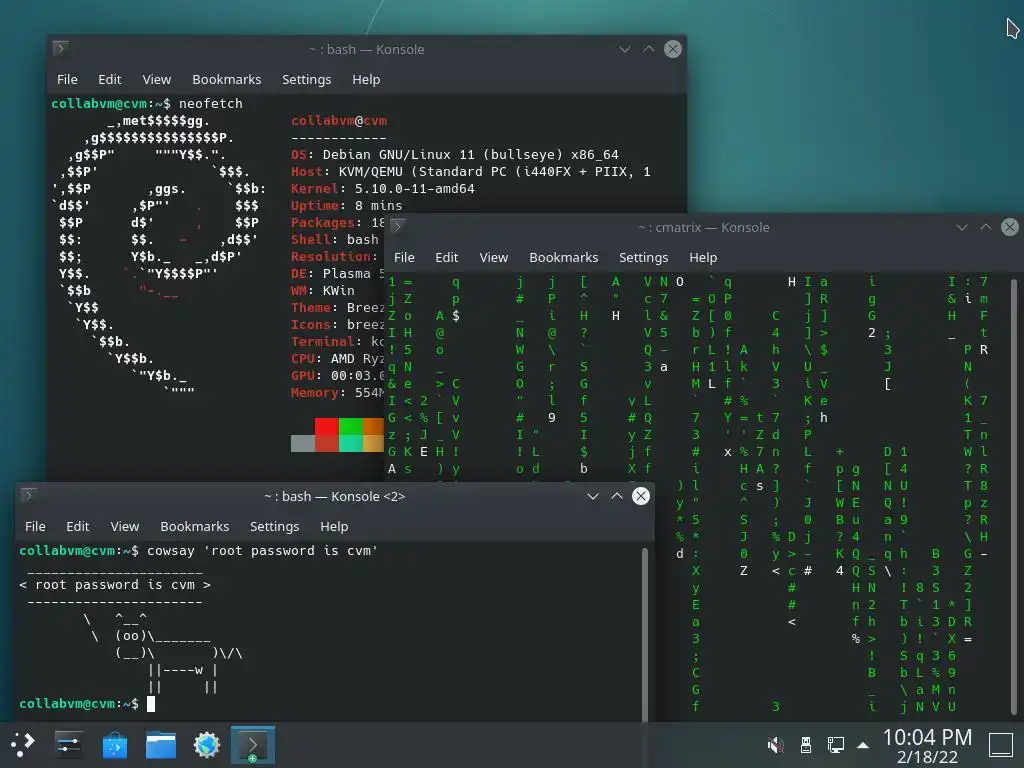1024x768 pixels.
Task: Open Edit menu in cmatrix Konsole window
Action: (447, 257)
